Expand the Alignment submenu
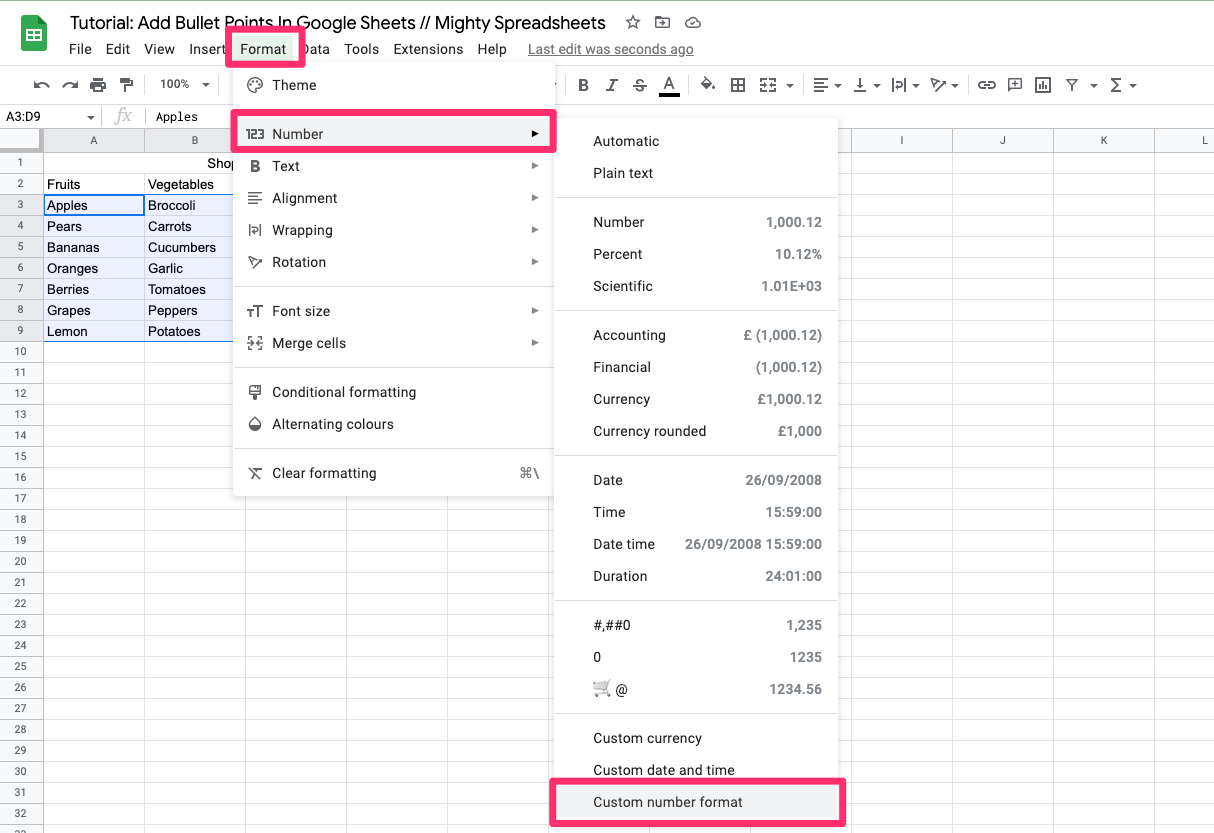 click(x=393, y=198)
